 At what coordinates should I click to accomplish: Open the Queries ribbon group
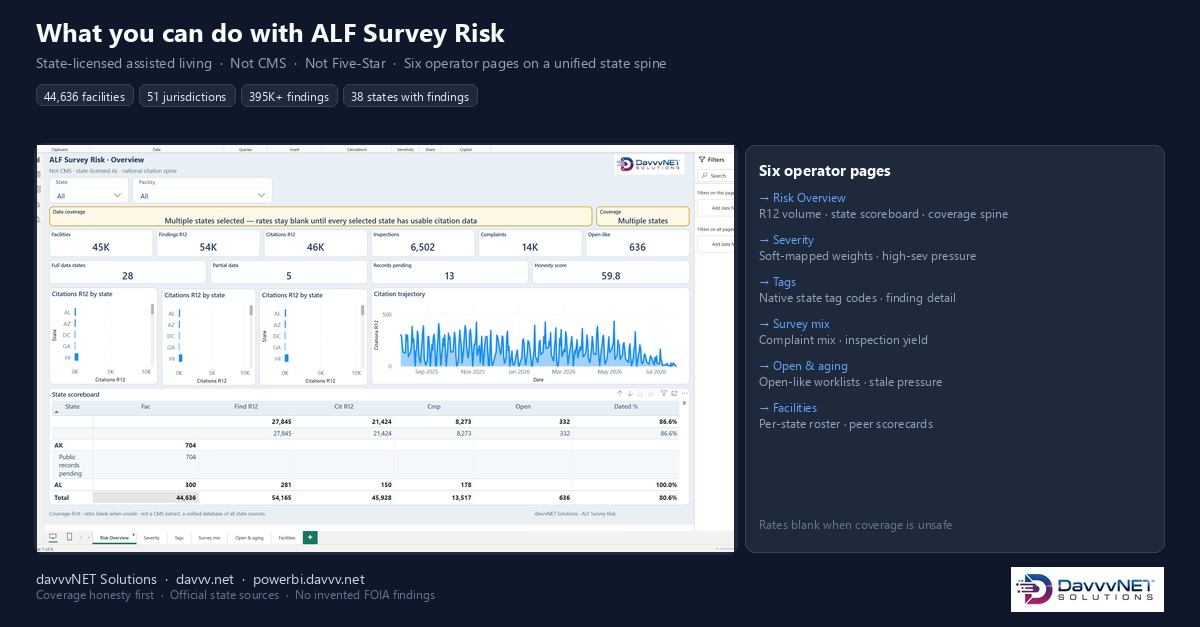(x=245, y=149)
